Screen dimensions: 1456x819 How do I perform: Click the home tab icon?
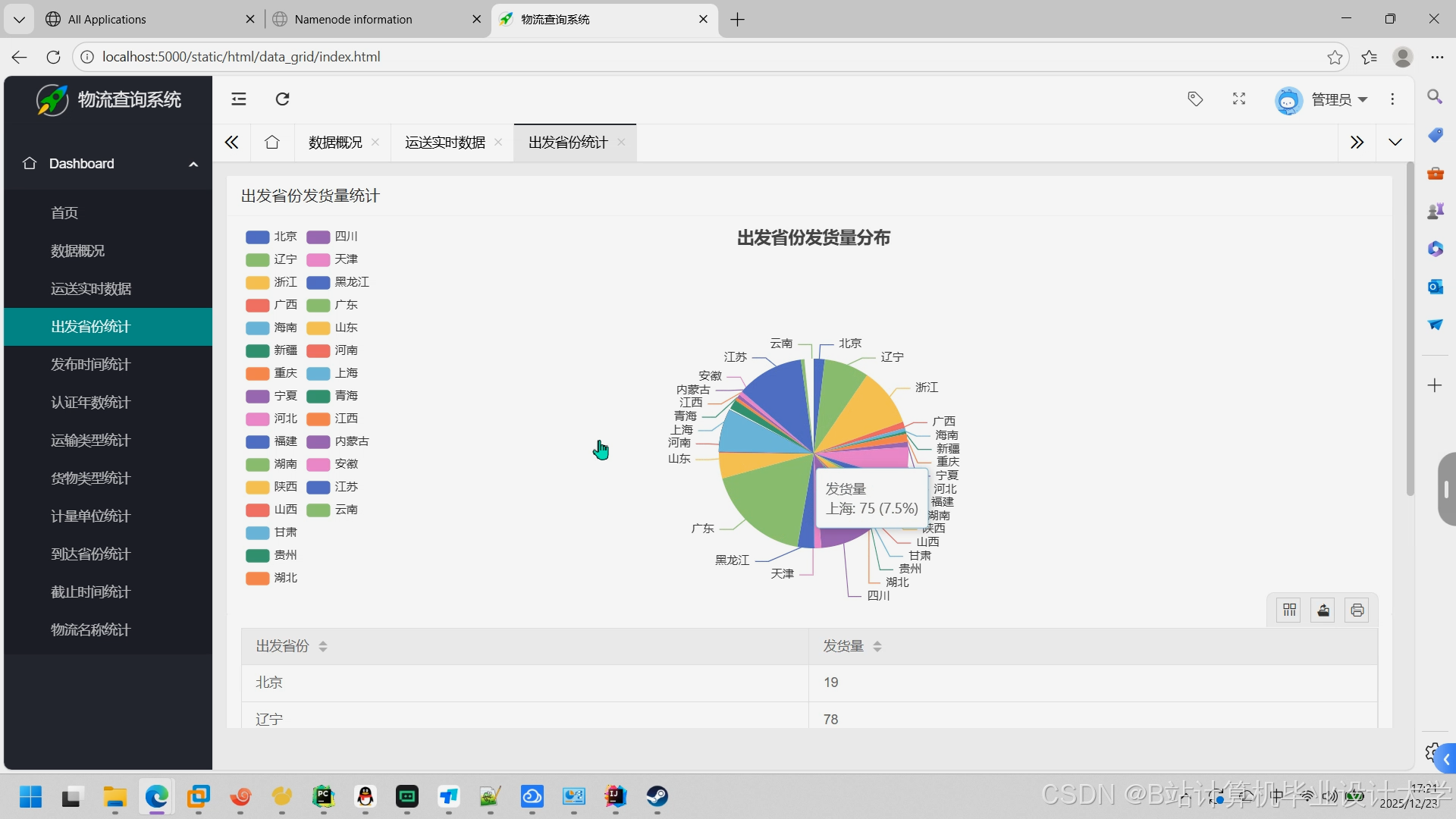(272, 143)
